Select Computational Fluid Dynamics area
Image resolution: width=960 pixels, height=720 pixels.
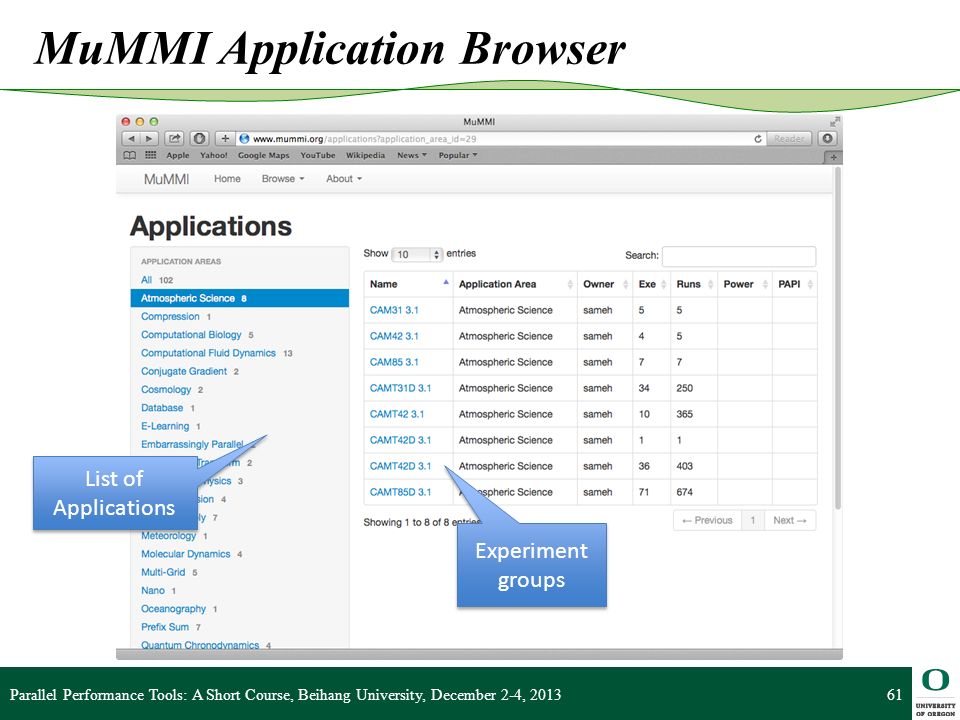click(208, 353)
